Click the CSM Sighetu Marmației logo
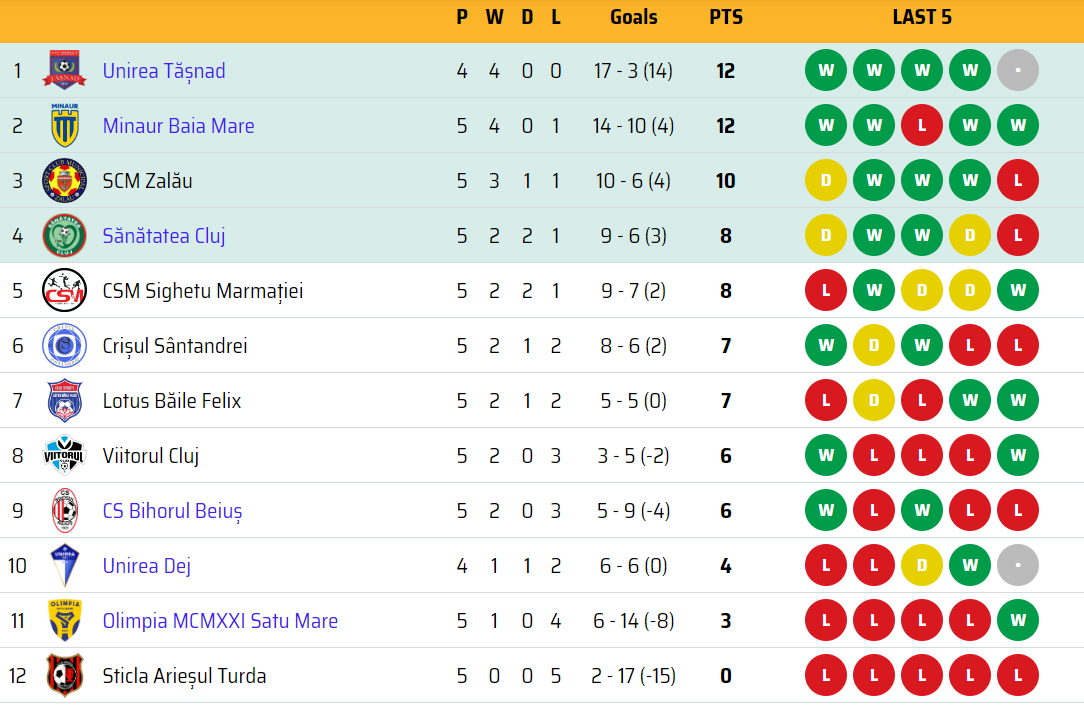Image resolution: width=1084 pixels, height=706 pixels. click(x=64, y=291)
